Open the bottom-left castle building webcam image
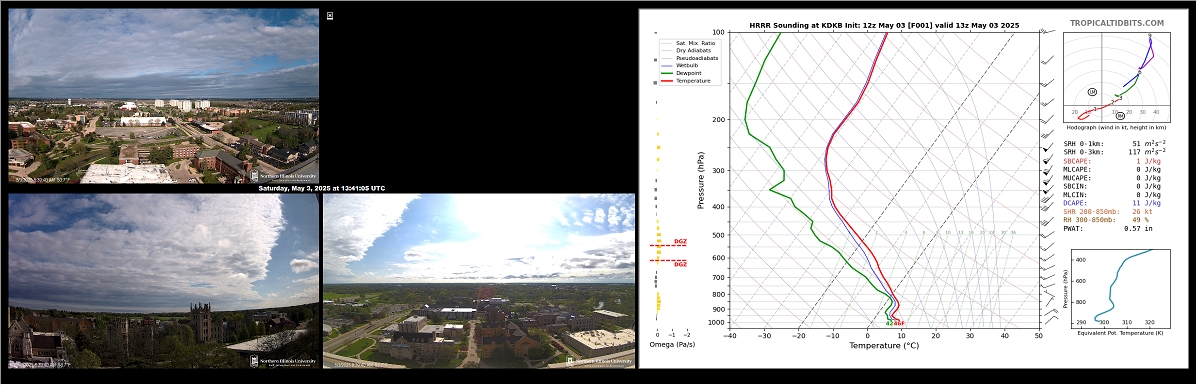The height and width of the screenshot is (385, 1197). click(x=163, y=281)
